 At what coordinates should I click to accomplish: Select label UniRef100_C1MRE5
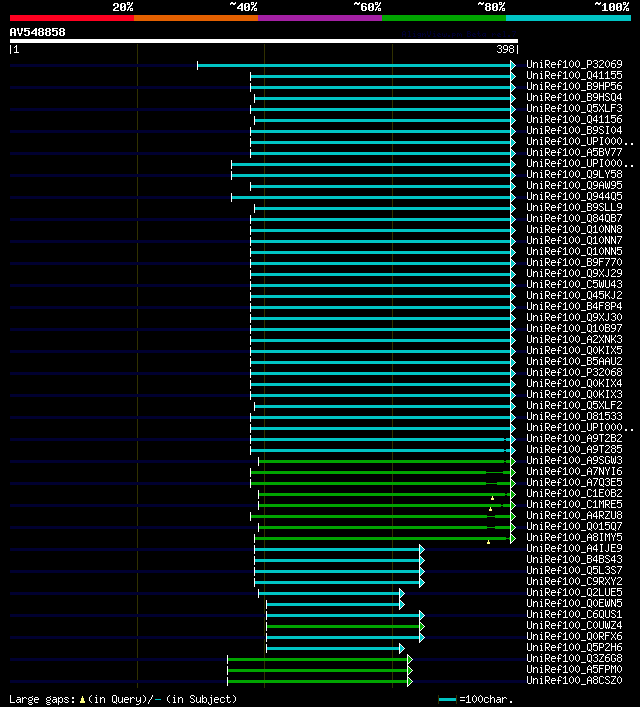click(574, 505)
